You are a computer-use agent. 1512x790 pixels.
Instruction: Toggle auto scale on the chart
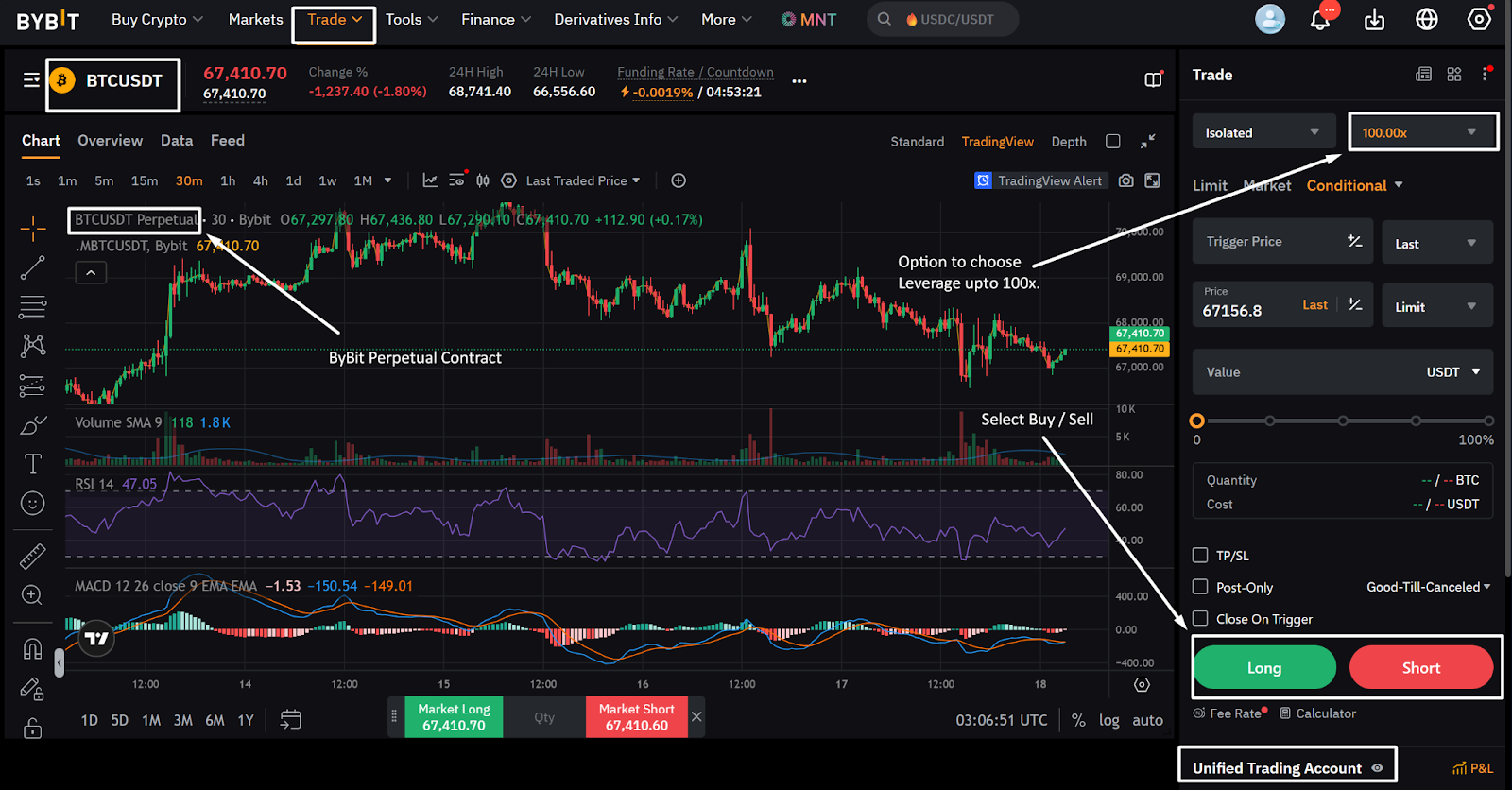pos(1148,720)
